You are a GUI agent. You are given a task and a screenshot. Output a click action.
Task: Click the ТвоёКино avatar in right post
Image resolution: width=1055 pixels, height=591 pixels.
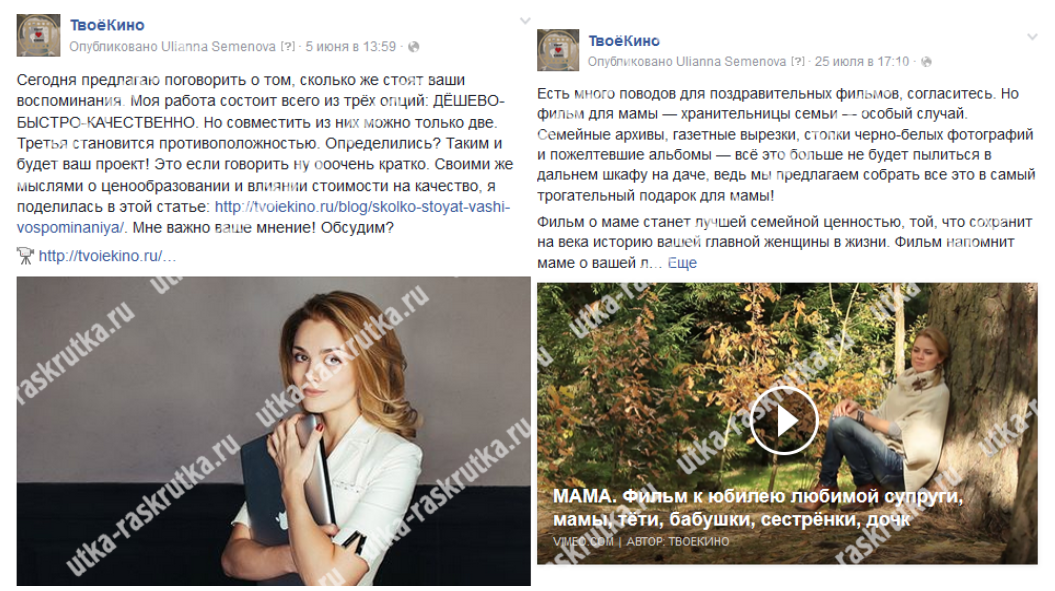pyautogui.click(x=558, y=50)
